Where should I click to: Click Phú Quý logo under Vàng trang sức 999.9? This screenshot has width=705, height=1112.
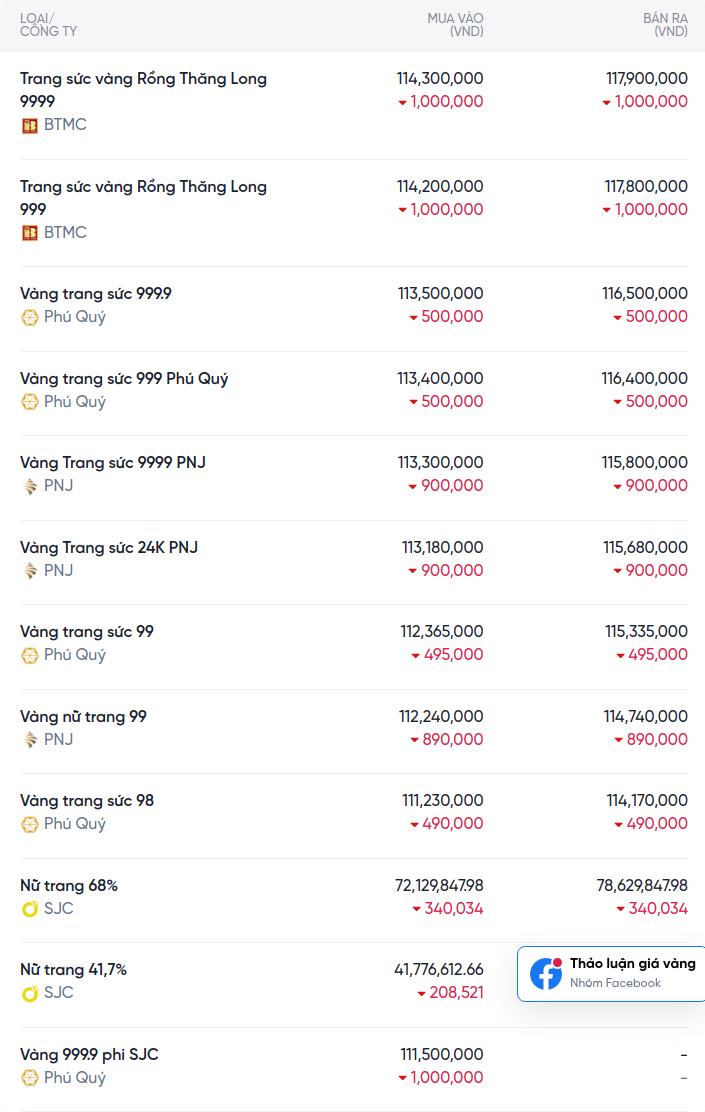click(x=30, y=317)
